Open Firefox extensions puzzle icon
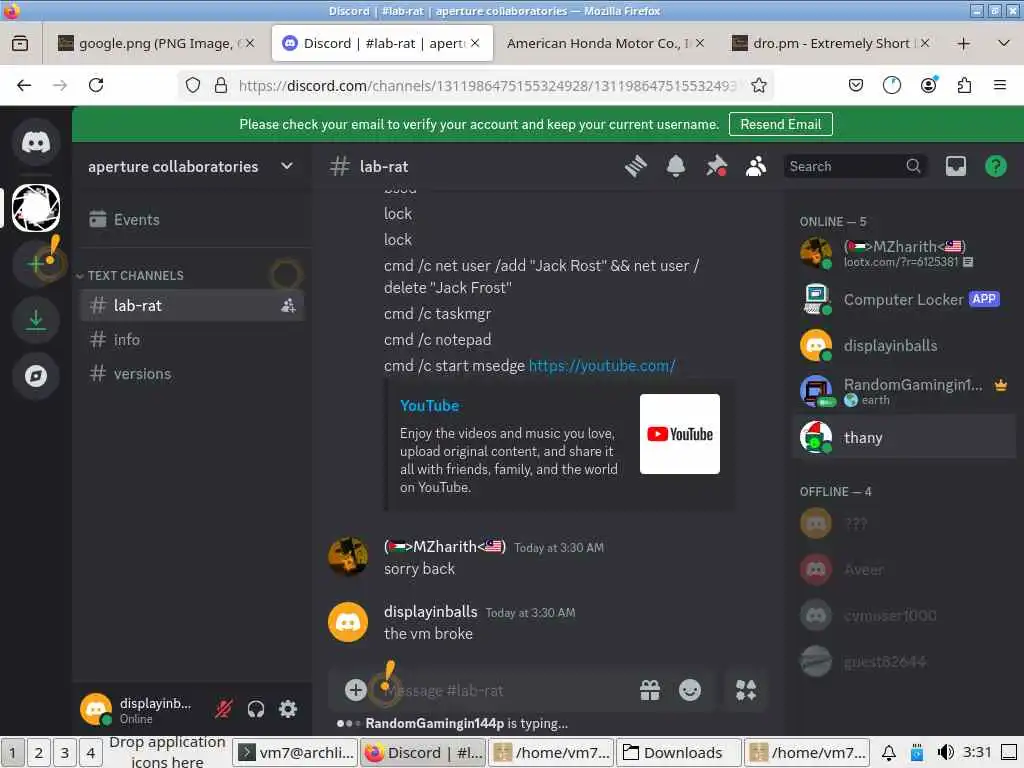Viewport: 1024px width, 768px height. (964, 85)
